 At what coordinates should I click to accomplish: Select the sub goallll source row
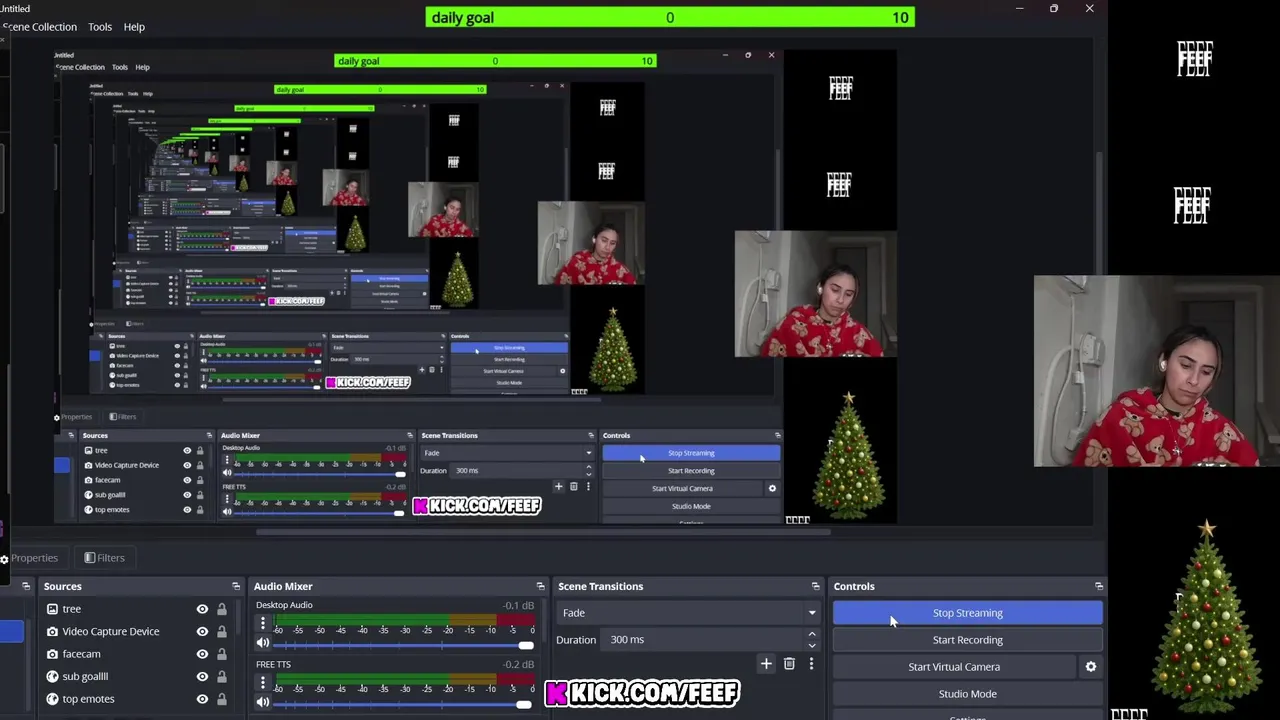tap(138, 676)
